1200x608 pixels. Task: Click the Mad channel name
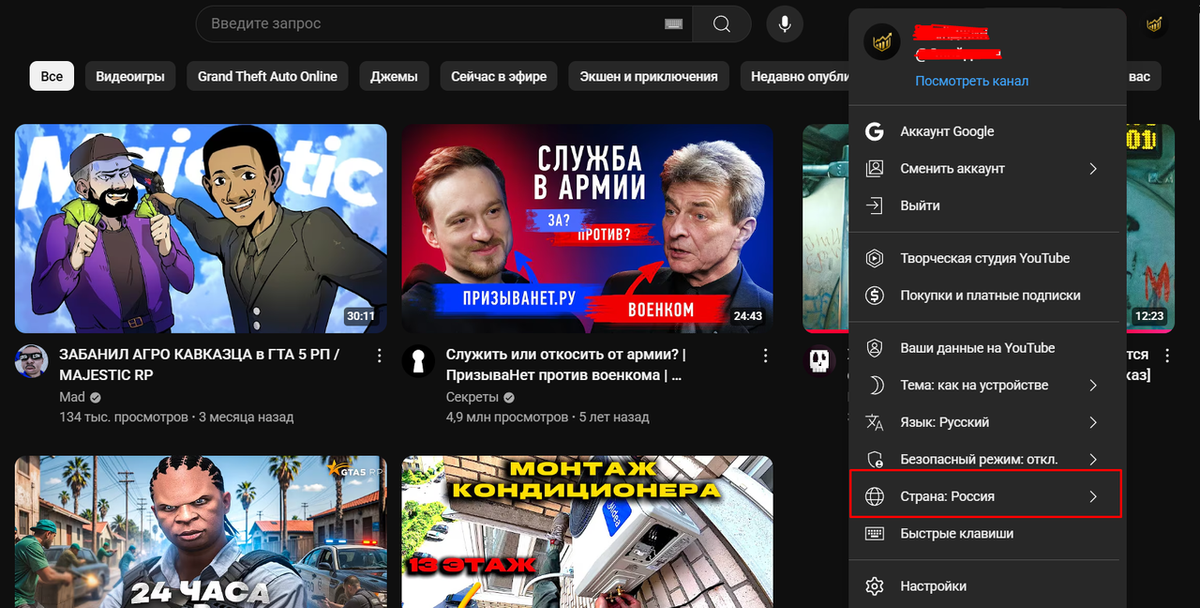pyautogui.click(x=72, y=397)
